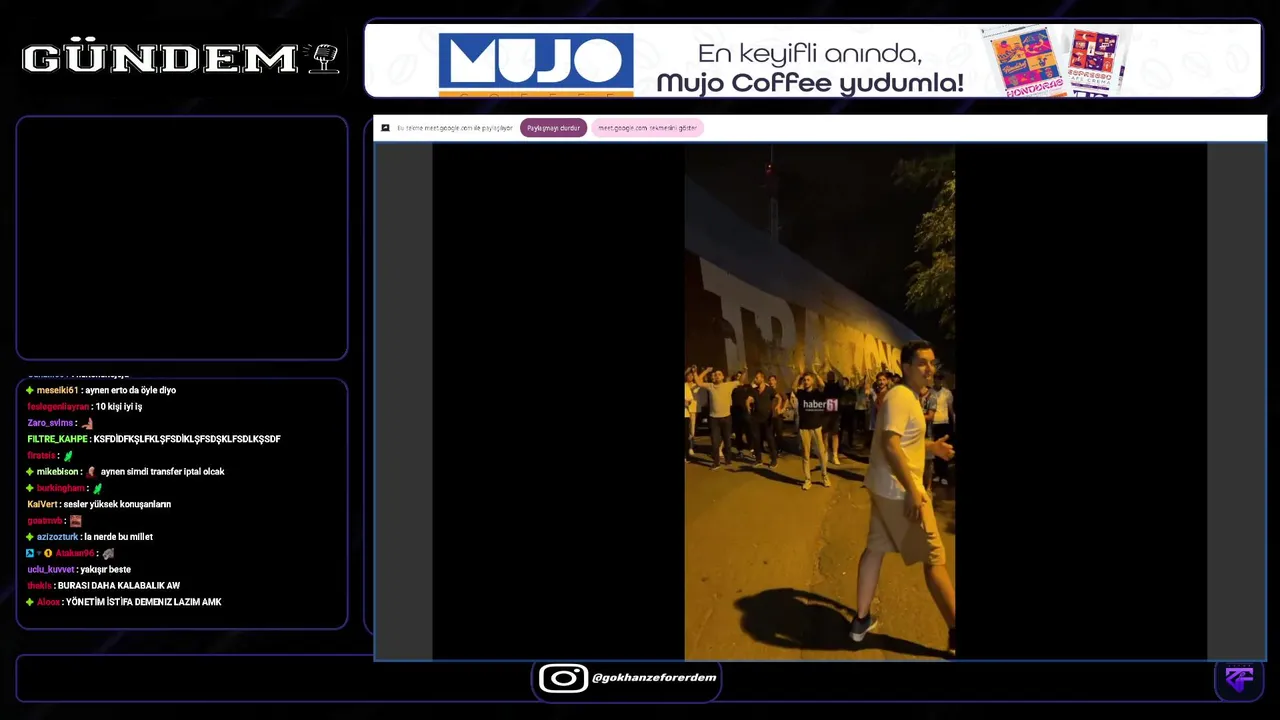The width and height of the screenshot is (1280, 720).
Task: Click the Instagram camera icon
Action: coord(563,678)
